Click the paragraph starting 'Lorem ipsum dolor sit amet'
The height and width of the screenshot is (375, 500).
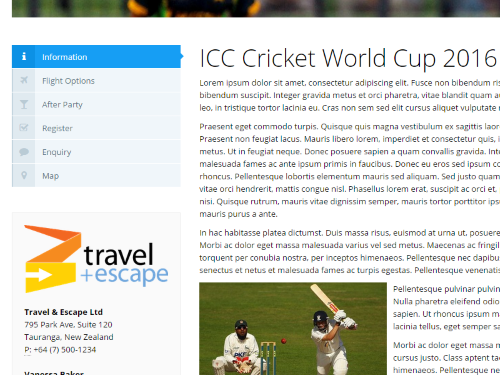[350, 95]
